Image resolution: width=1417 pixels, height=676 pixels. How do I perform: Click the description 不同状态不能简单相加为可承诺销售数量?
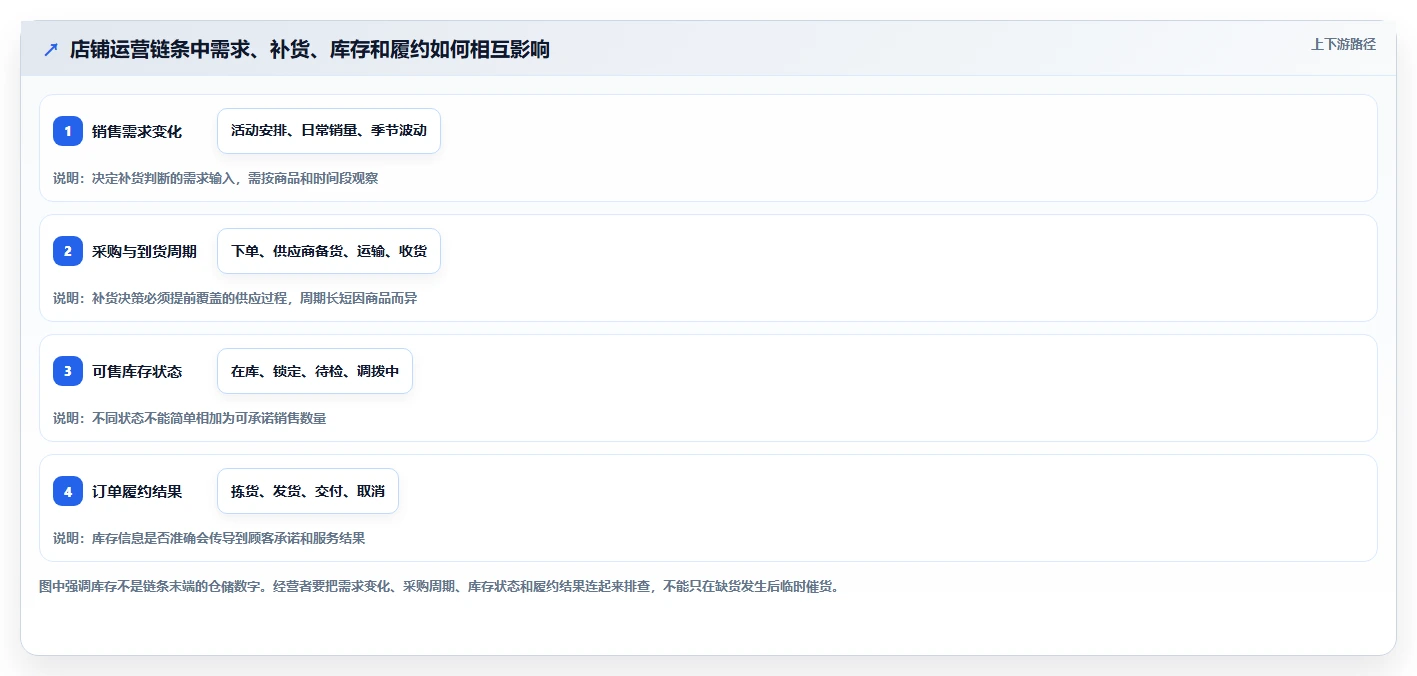[x=190, y=418]
